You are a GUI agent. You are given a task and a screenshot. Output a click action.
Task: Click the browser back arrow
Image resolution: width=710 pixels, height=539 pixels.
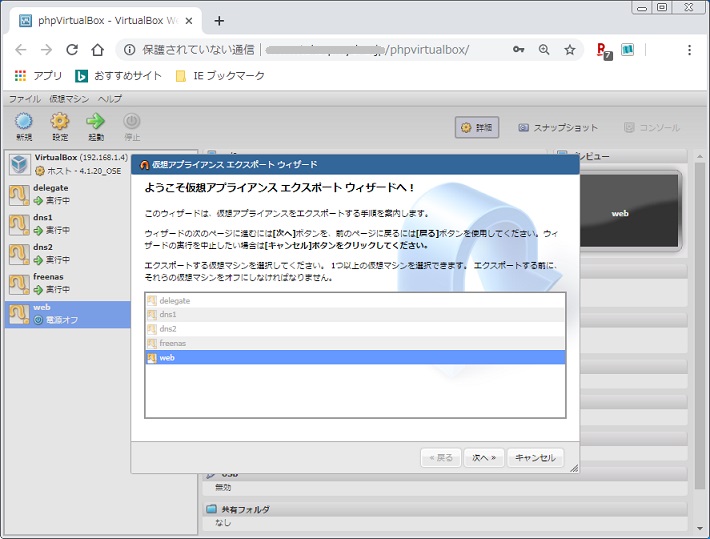click(21, 49)
